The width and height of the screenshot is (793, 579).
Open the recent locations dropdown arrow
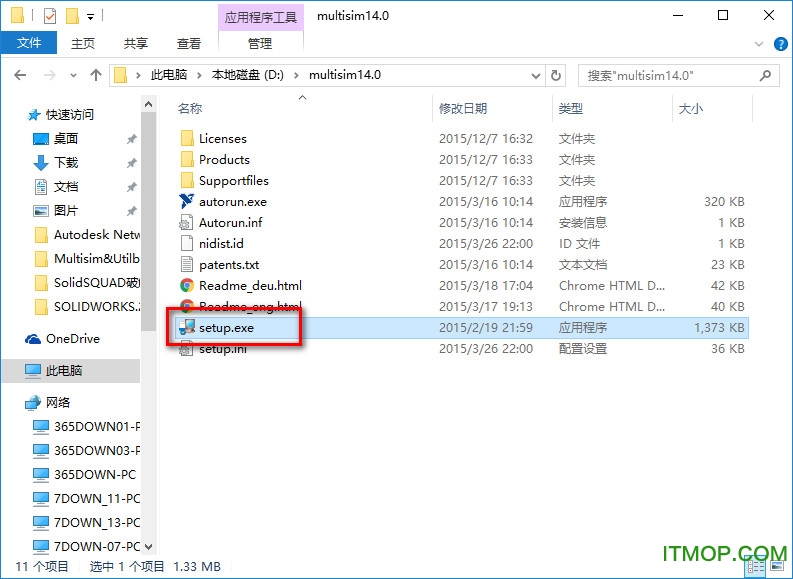73,76
